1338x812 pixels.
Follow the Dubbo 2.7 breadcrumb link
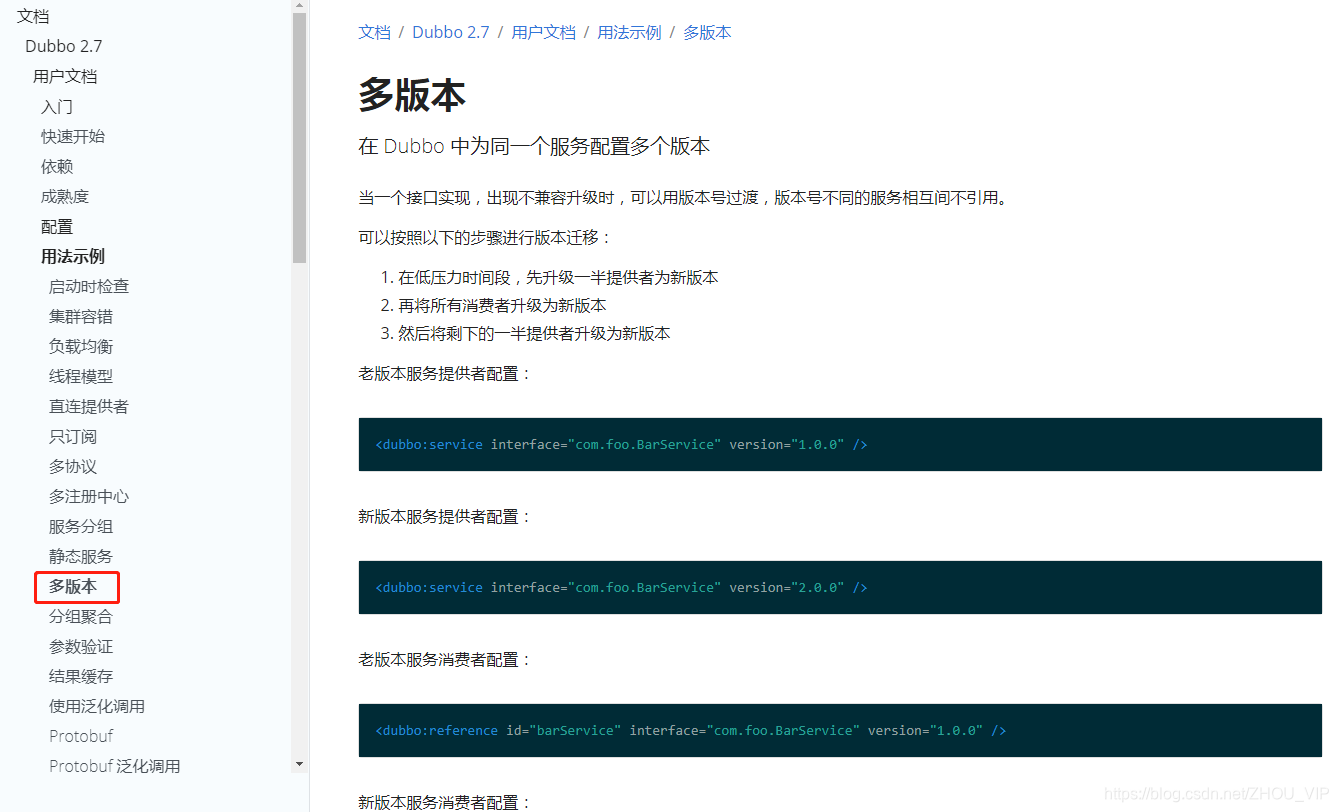(x=451, y=33)
